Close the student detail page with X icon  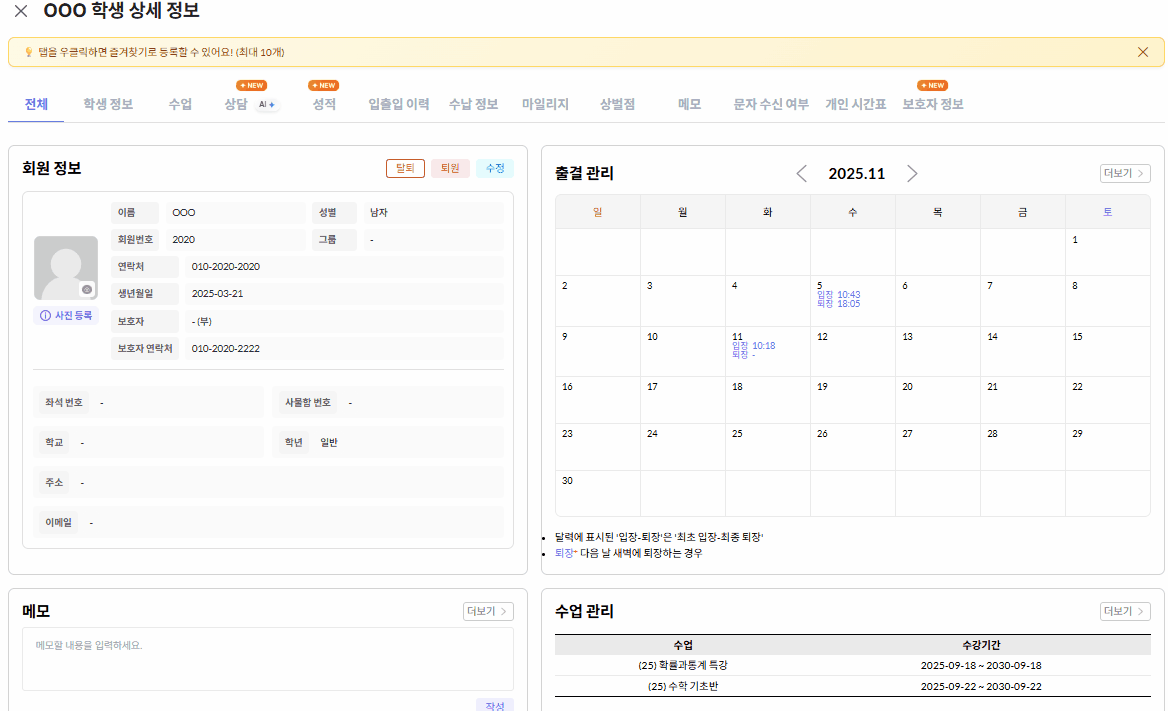click(x=21, y=12)
